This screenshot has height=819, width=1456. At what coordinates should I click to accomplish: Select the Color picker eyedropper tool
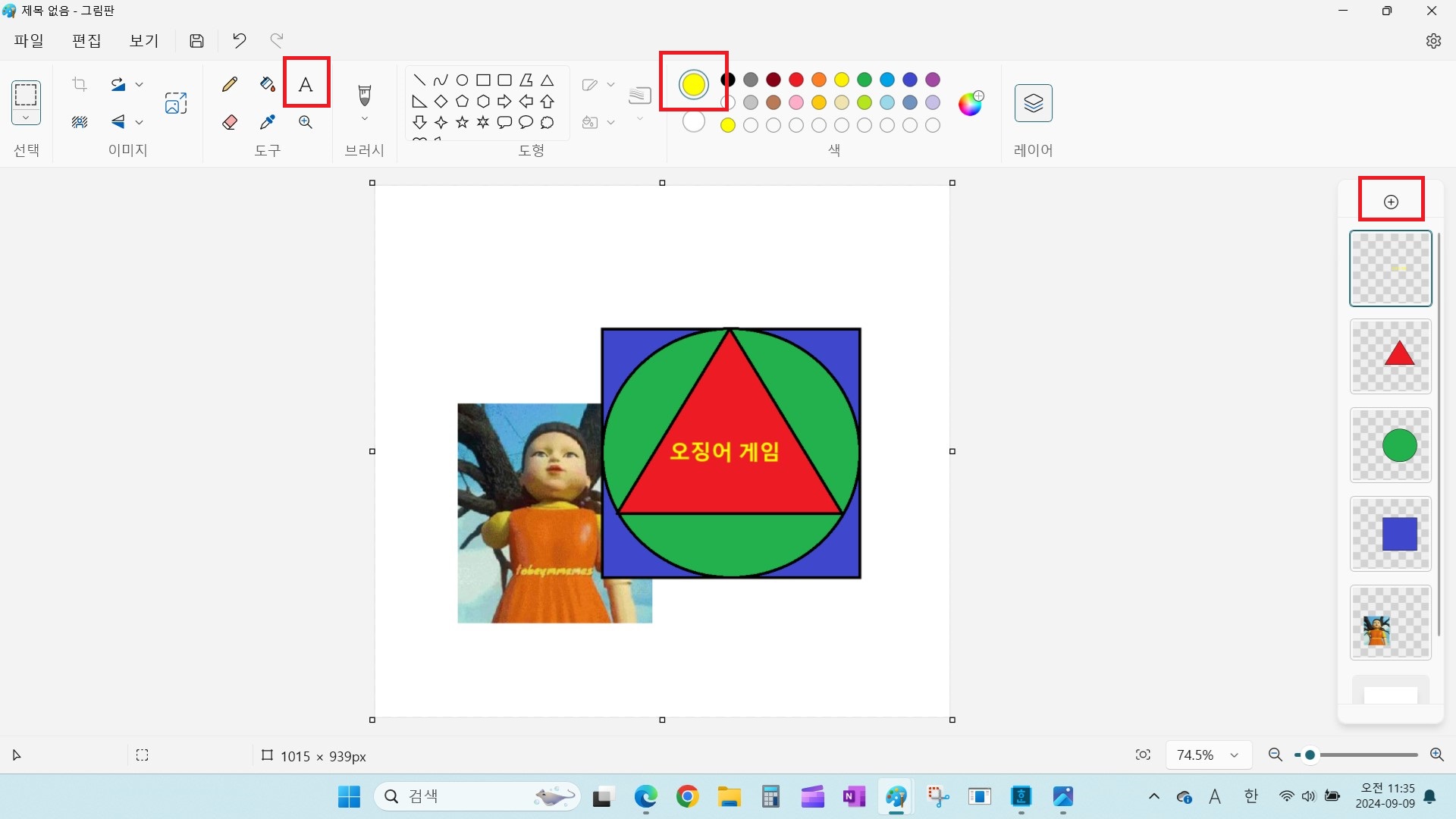[x=267, y=121]
